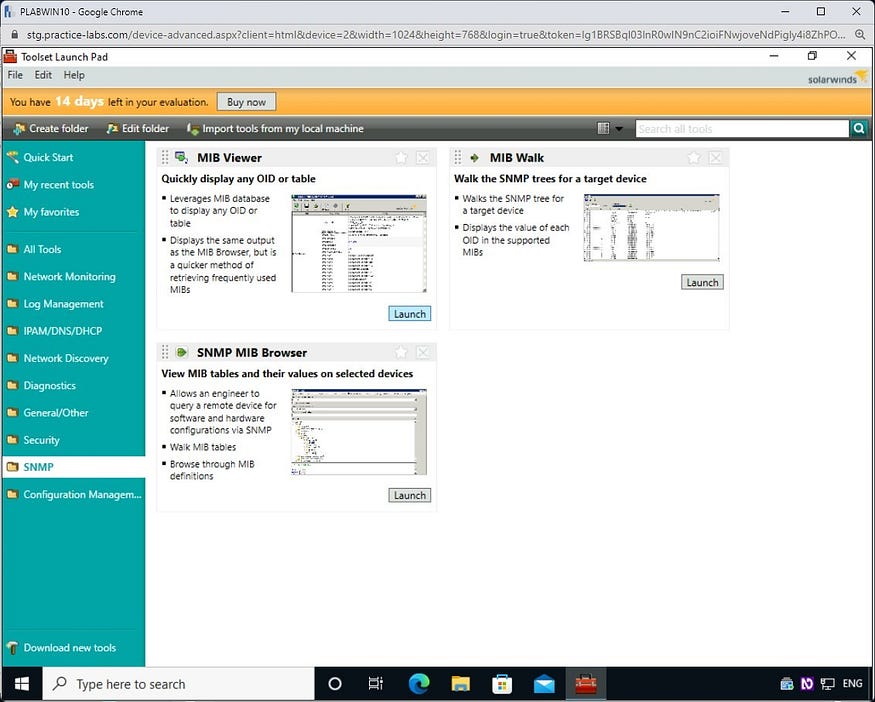Click the SNMP MIB Browser drag handle

165,353
